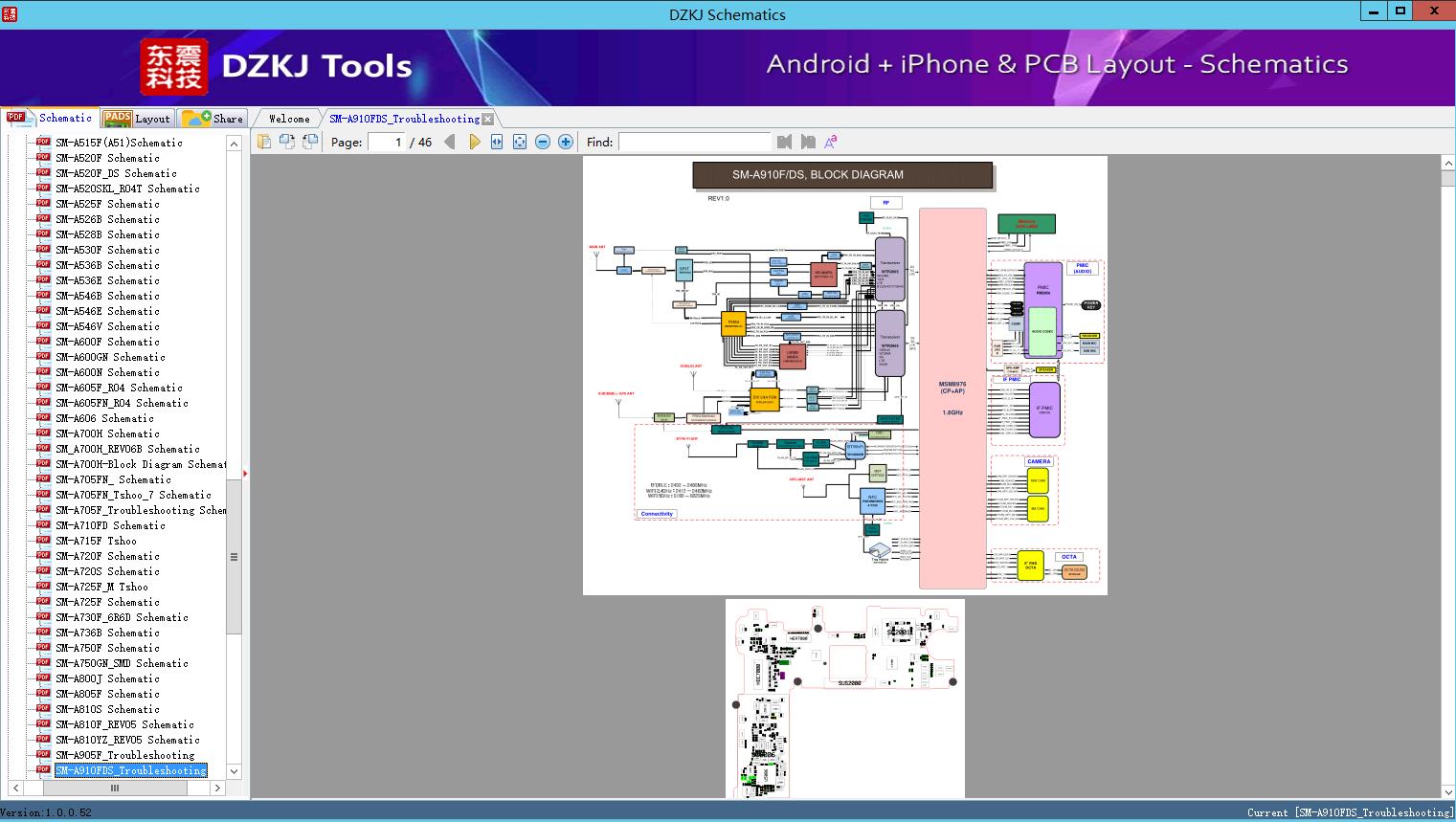Click the DZKJ red logo

(174, 67)
